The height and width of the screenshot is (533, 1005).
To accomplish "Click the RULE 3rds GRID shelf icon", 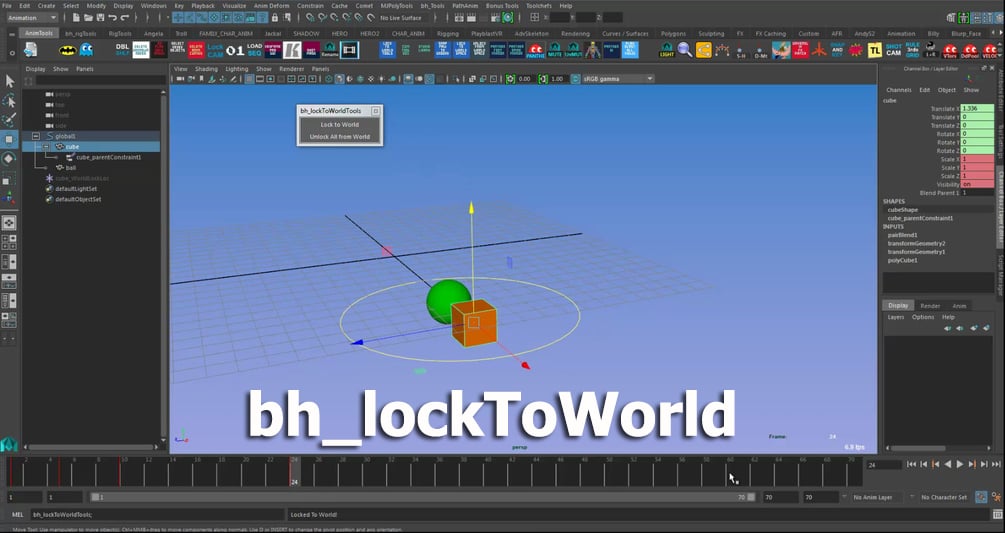I will [x=912, y=50].
